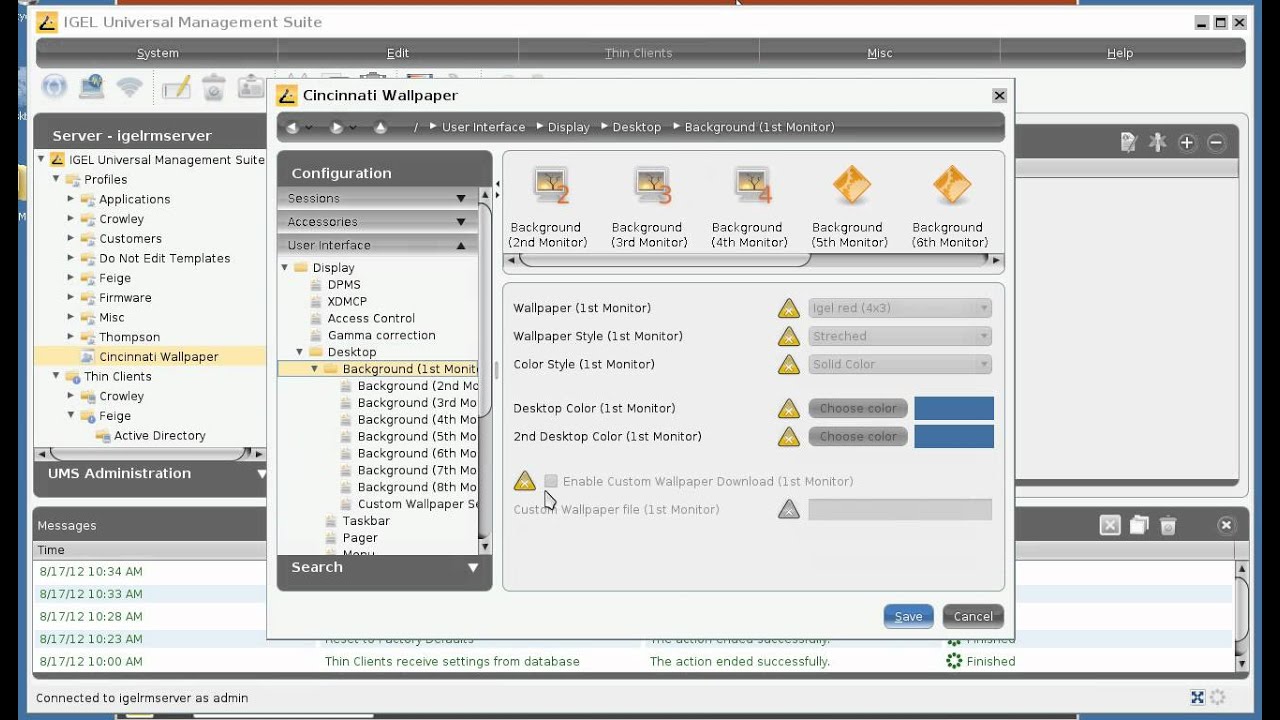The width and height of the screenshot is (1280, 720).
Task: Click the copy messages icon
Action: (x=1139, y=525)
